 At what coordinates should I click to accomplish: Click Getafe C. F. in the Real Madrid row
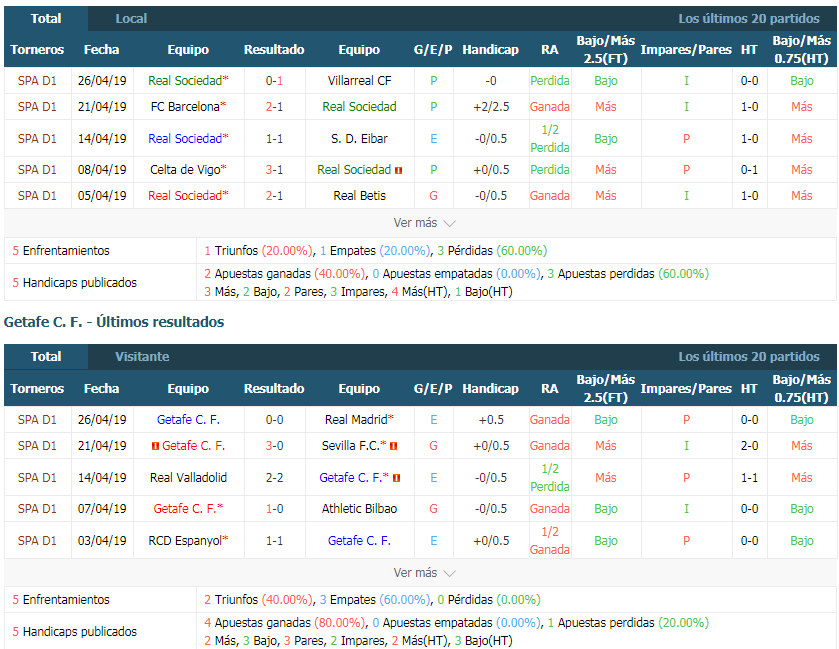188,419
